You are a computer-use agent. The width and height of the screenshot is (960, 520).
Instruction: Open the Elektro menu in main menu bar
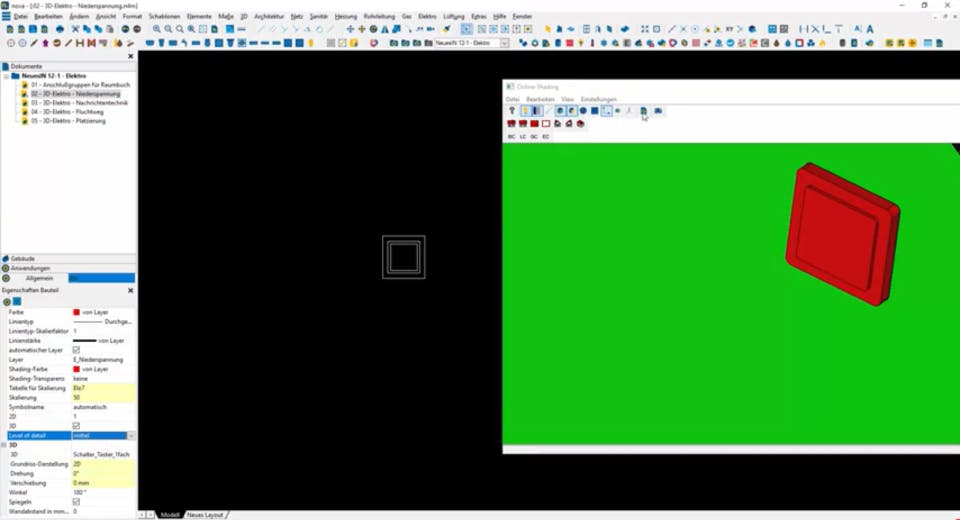point(427,17)
